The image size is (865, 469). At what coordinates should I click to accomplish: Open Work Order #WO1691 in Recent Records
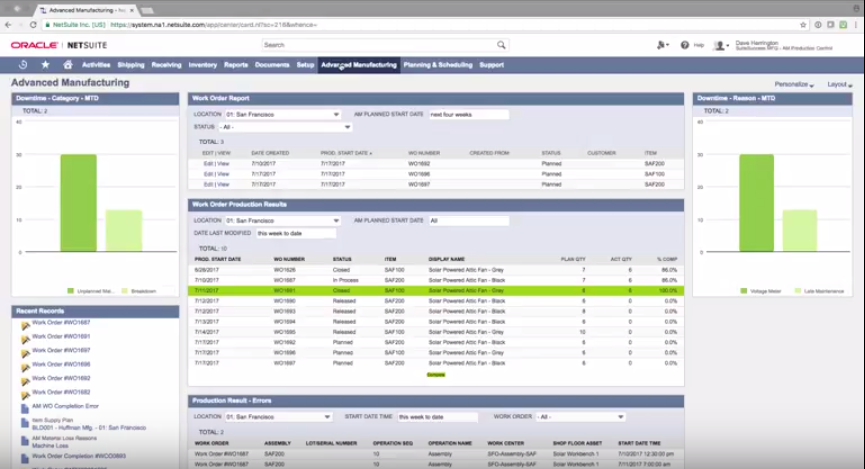tap(61, 337)
